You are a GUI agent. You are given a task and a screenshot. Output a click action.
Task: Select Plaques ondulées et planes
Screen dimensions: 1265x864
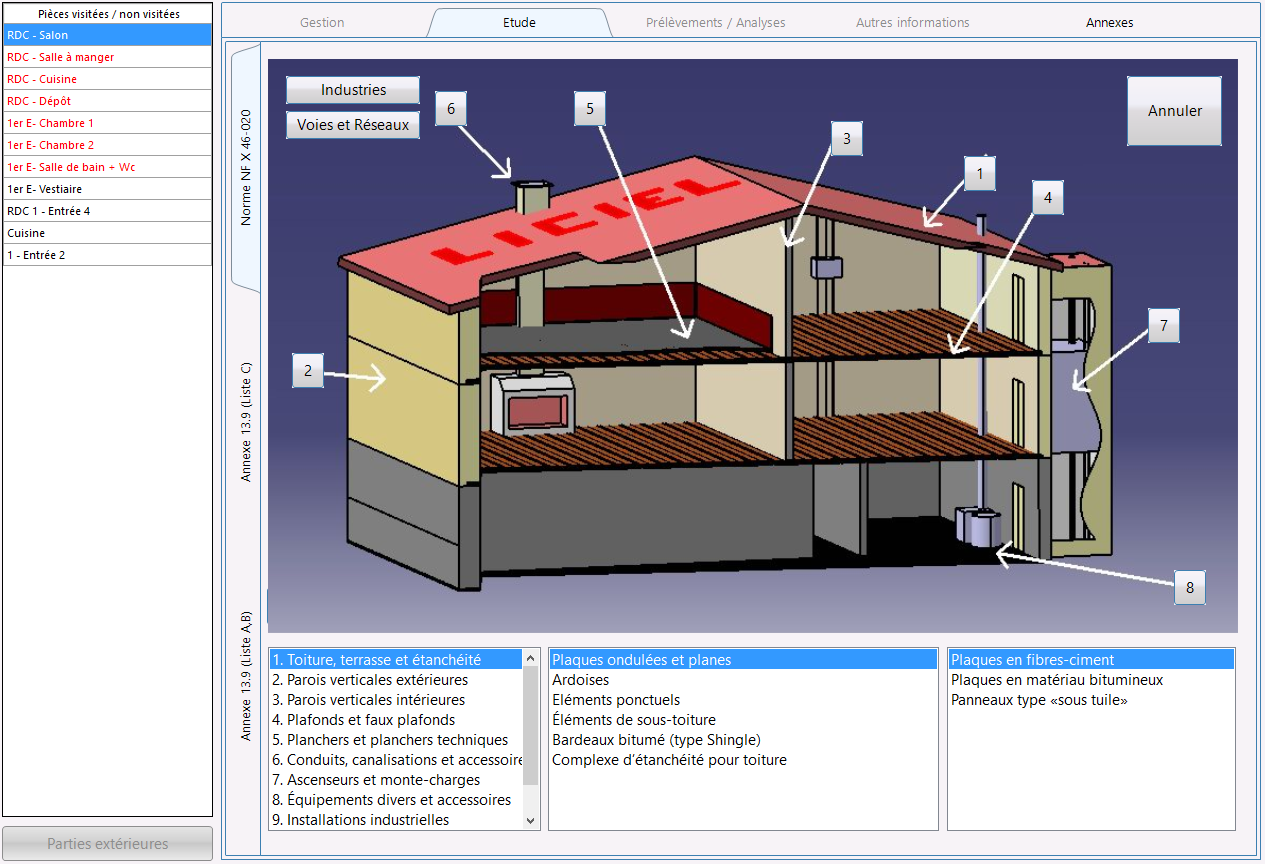point(743,660)
